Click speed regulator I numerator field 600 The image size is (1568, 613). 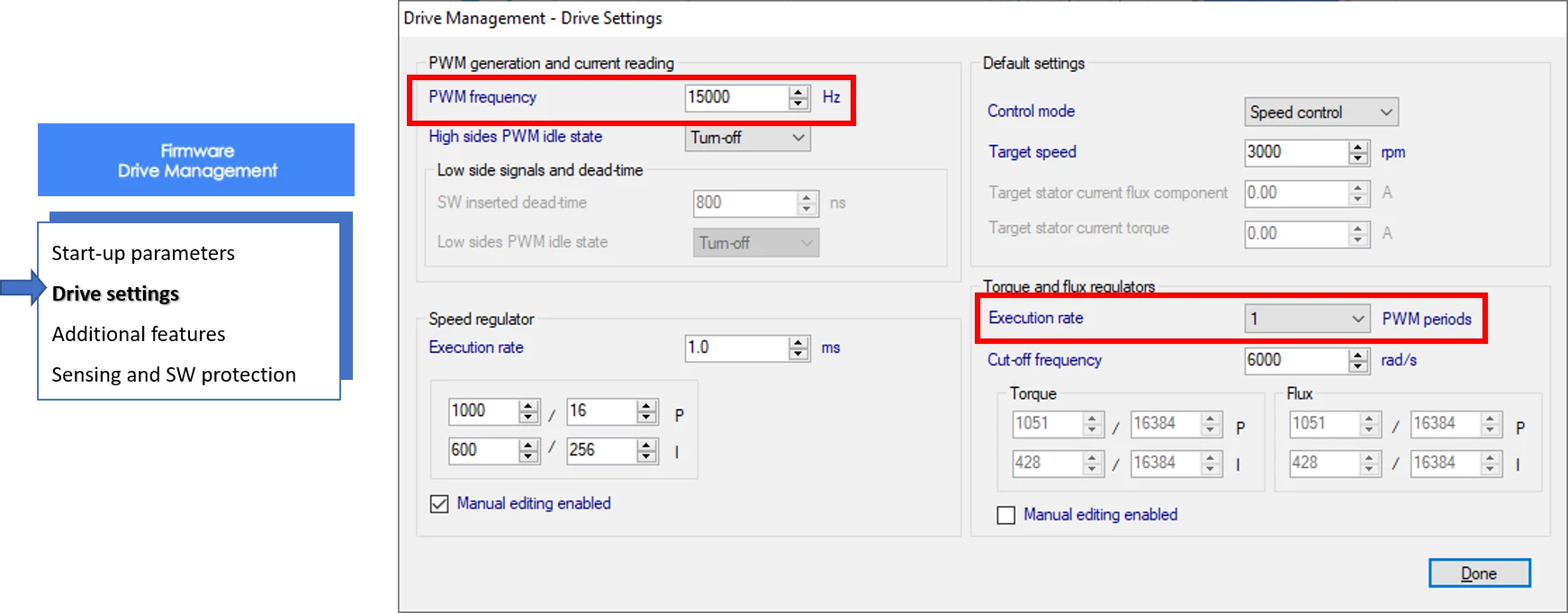click(x=483, y=450)
